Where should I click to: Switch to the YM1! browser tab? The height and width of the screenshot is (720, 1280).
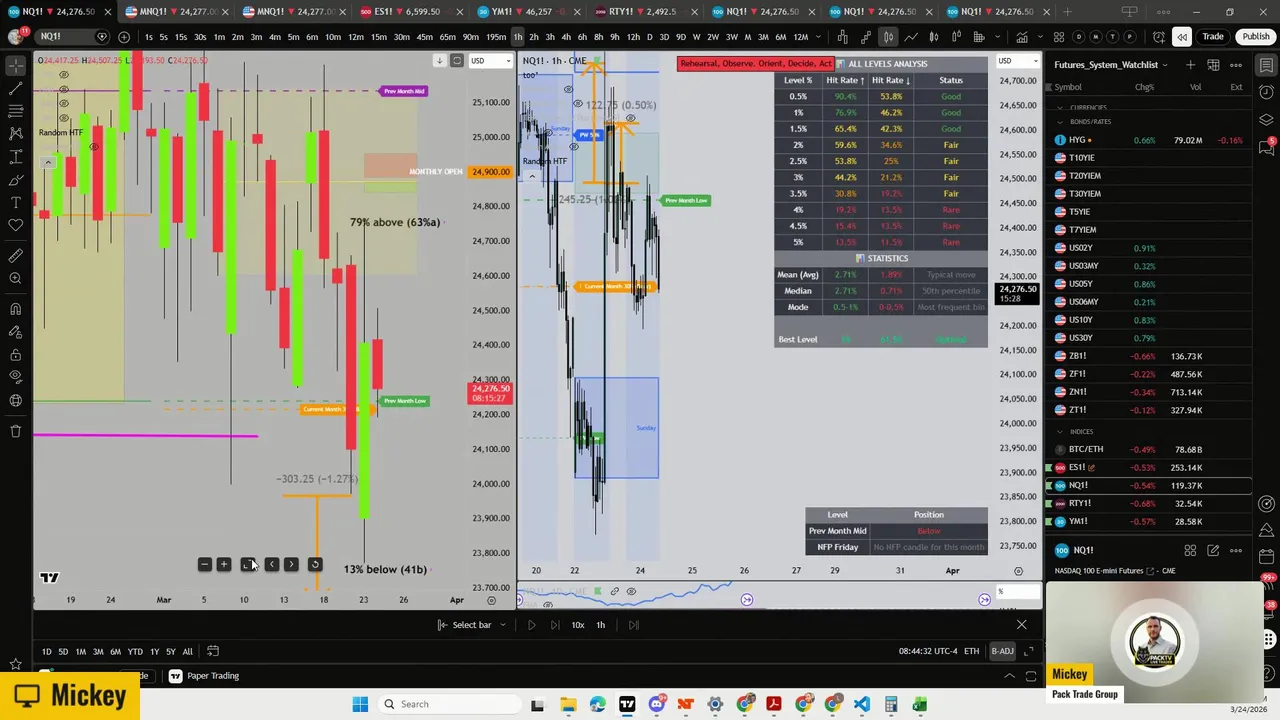pos(528,12)
